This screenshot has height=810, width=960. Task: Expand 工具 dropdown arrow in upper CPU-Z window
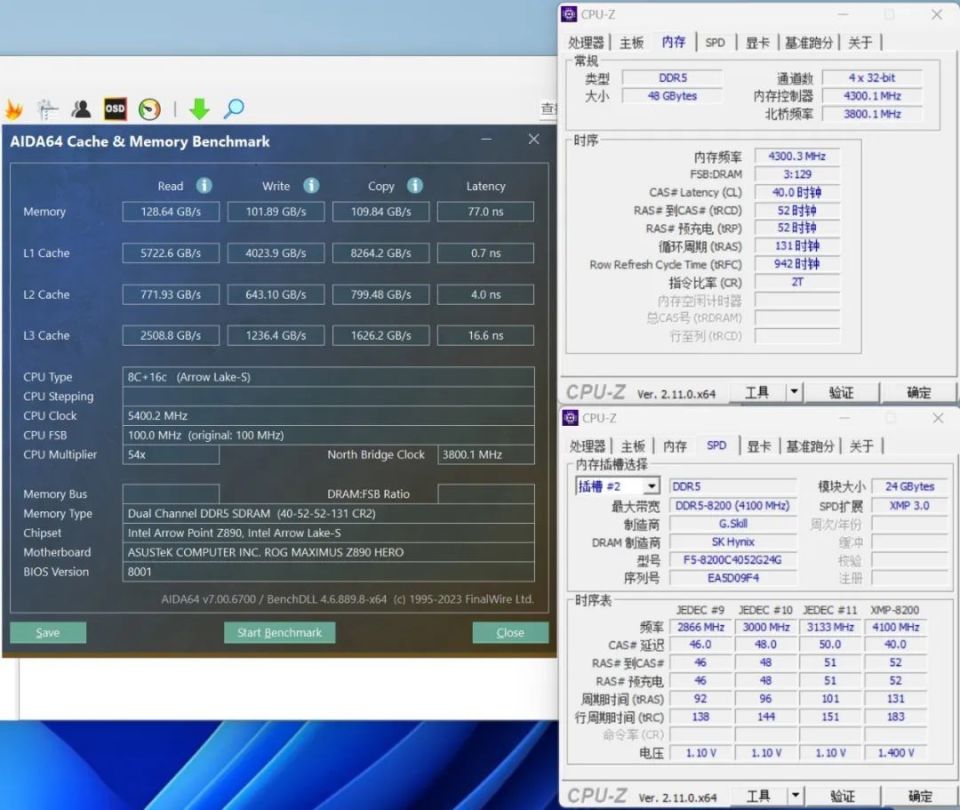(x=794, y=393)
